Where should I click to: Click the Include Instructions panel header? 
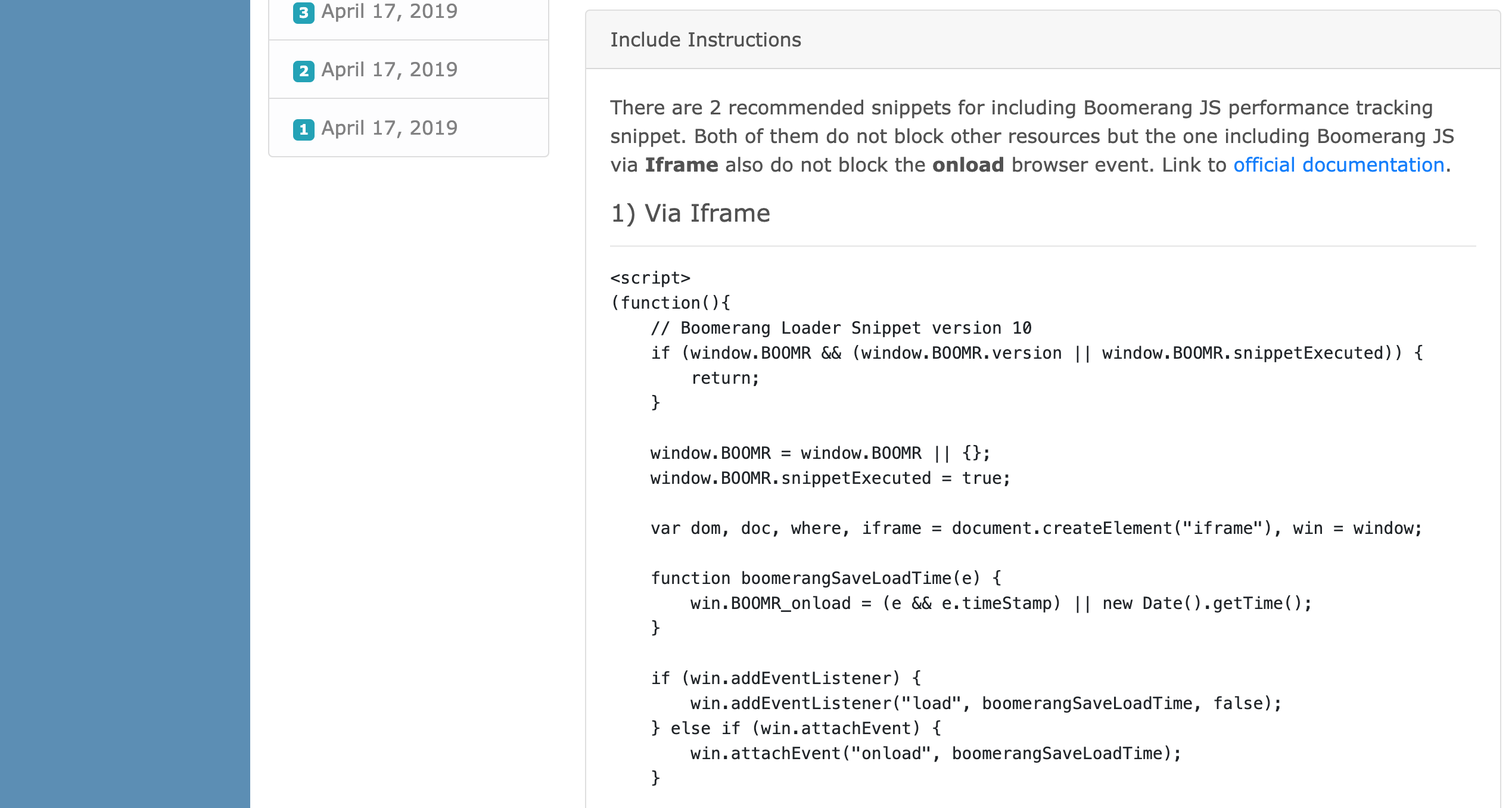pyautogui.click(x=705, y=39)
